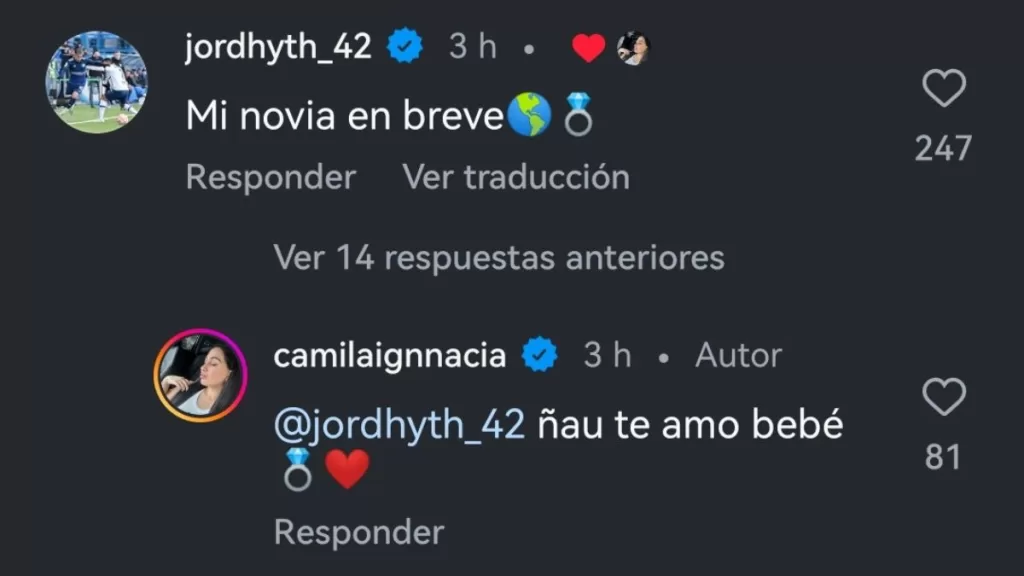The image size is (1024, 576).
Task: Follow the @jordhyth_42 mention link
Action: click(399, 425)
